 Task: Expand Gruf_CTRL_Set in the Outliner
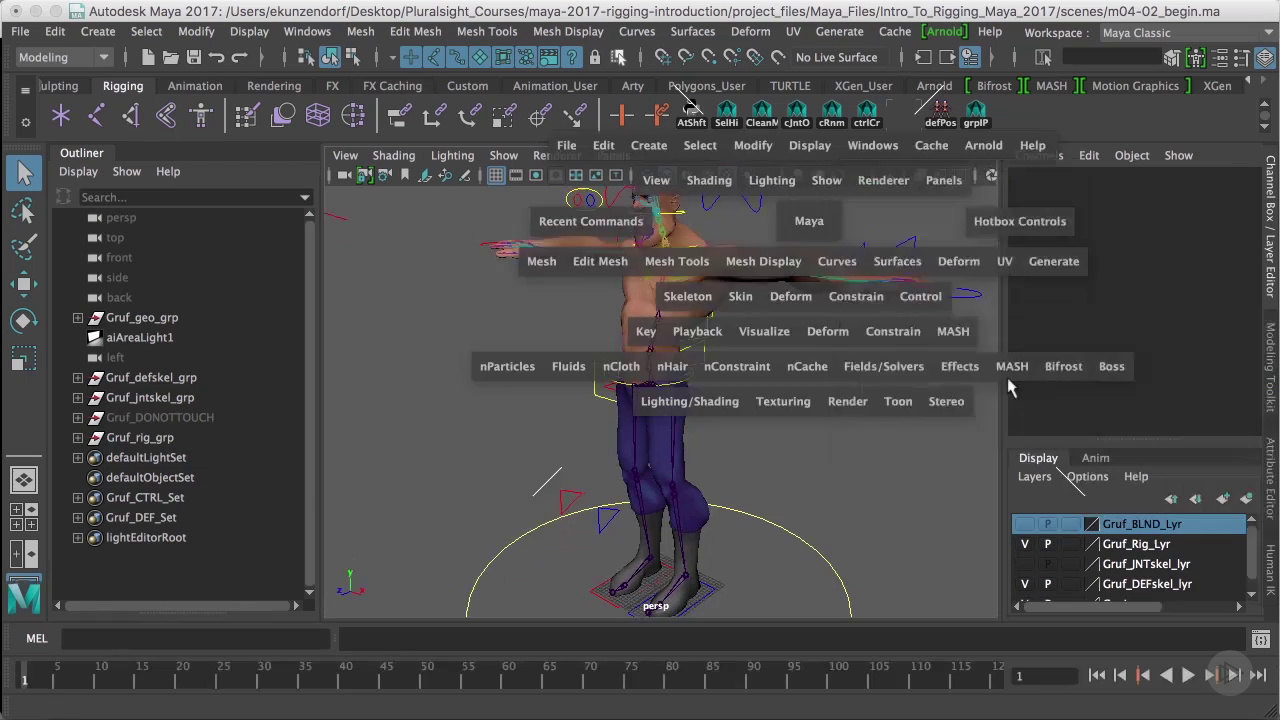tap(78, 498)
